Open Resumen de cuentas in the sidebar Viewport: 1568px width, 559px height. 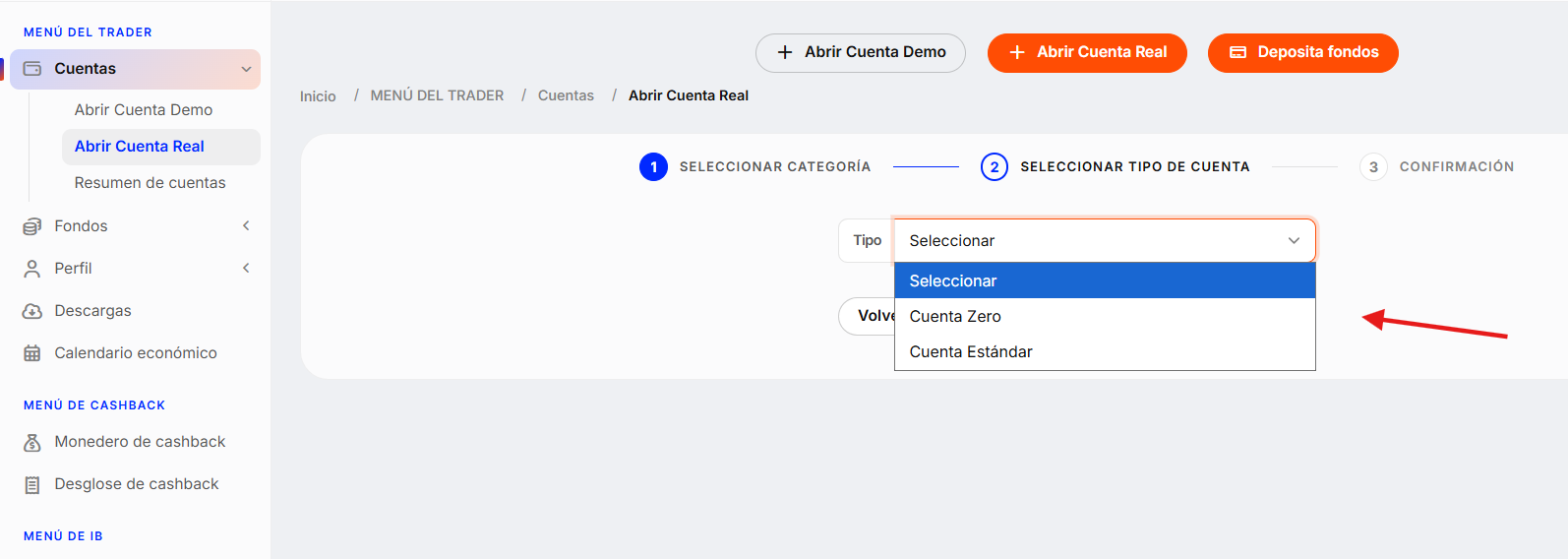click(x=150, y=183)
